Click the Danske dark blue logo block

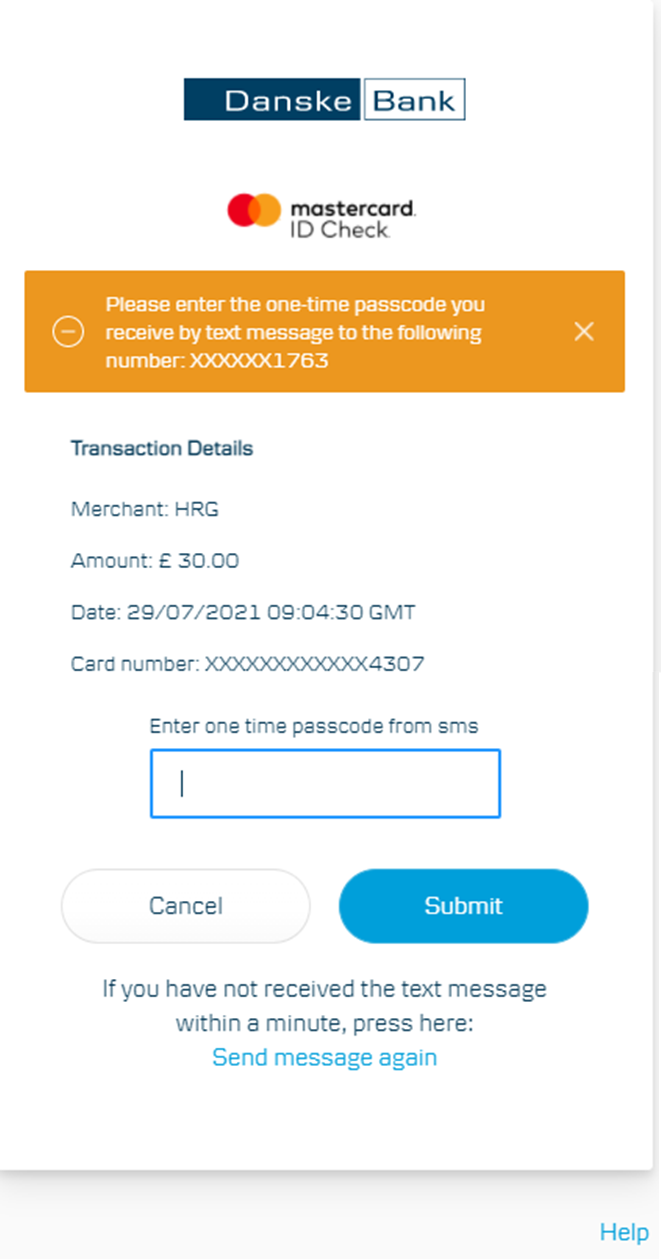273,100
